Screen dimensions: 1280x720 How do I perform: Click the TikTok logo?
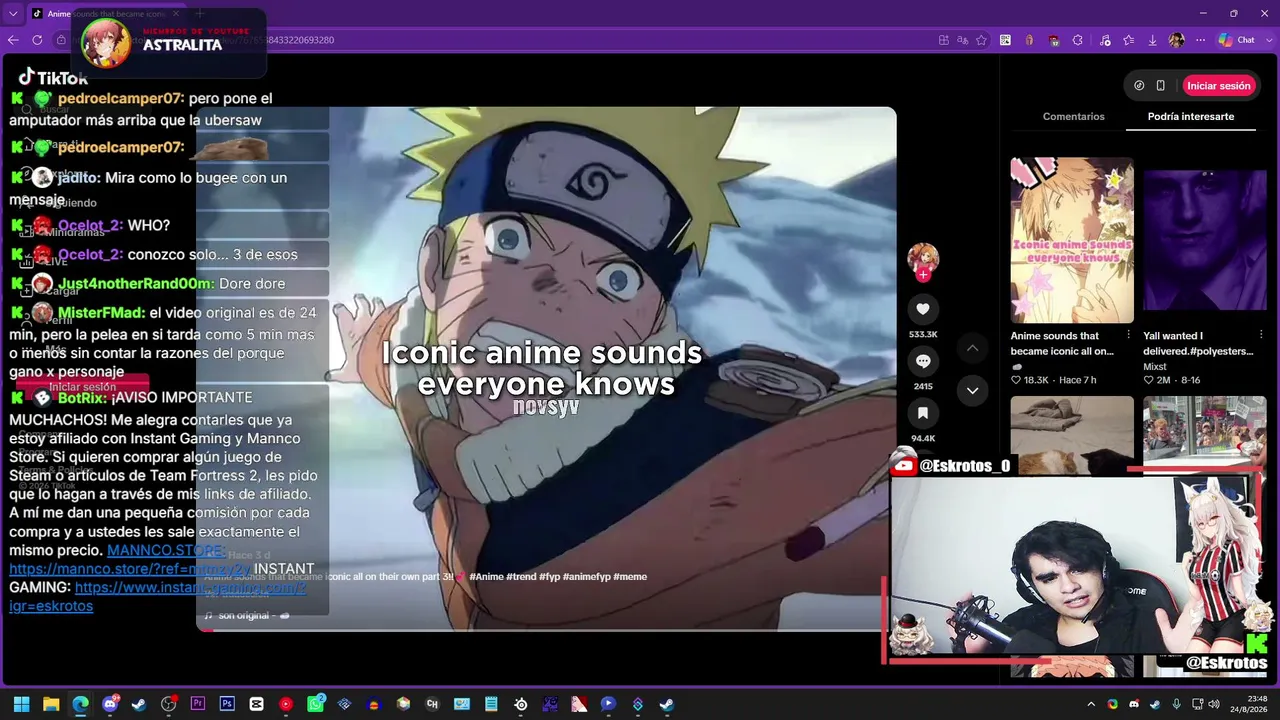coord(53,77)
